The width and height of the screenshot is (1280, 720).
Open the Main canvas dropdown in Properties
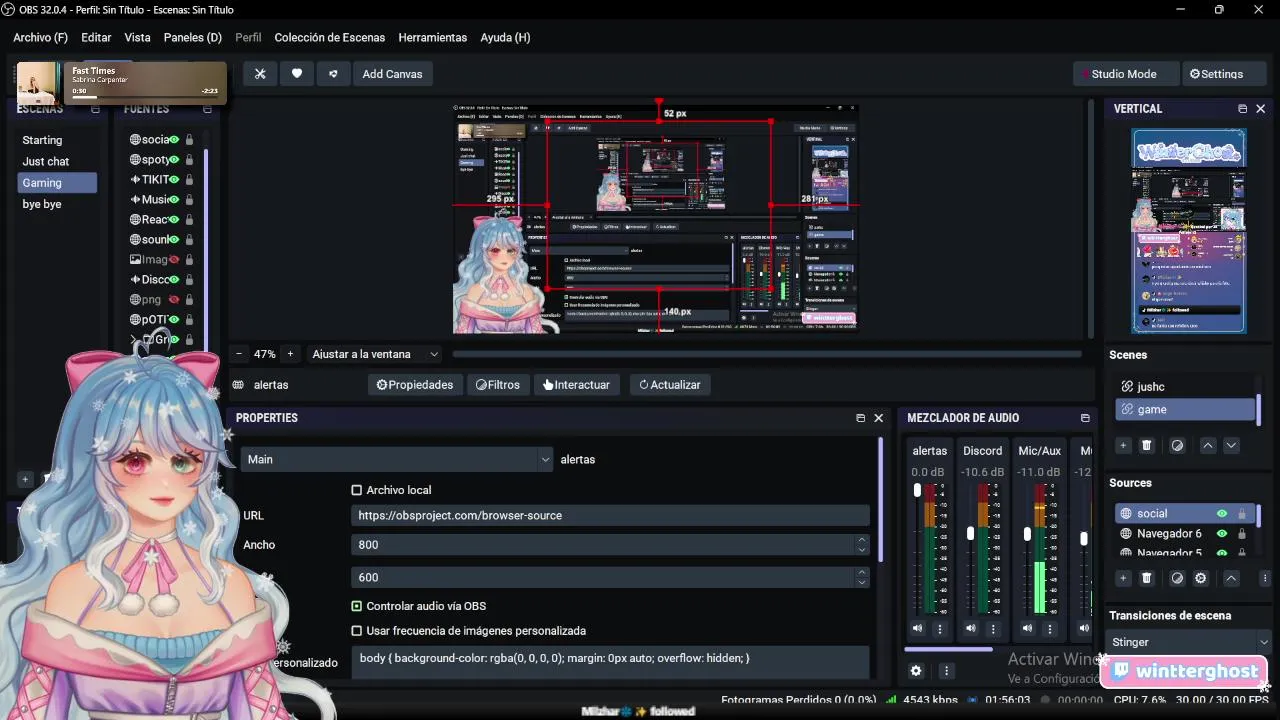(396, 459)
